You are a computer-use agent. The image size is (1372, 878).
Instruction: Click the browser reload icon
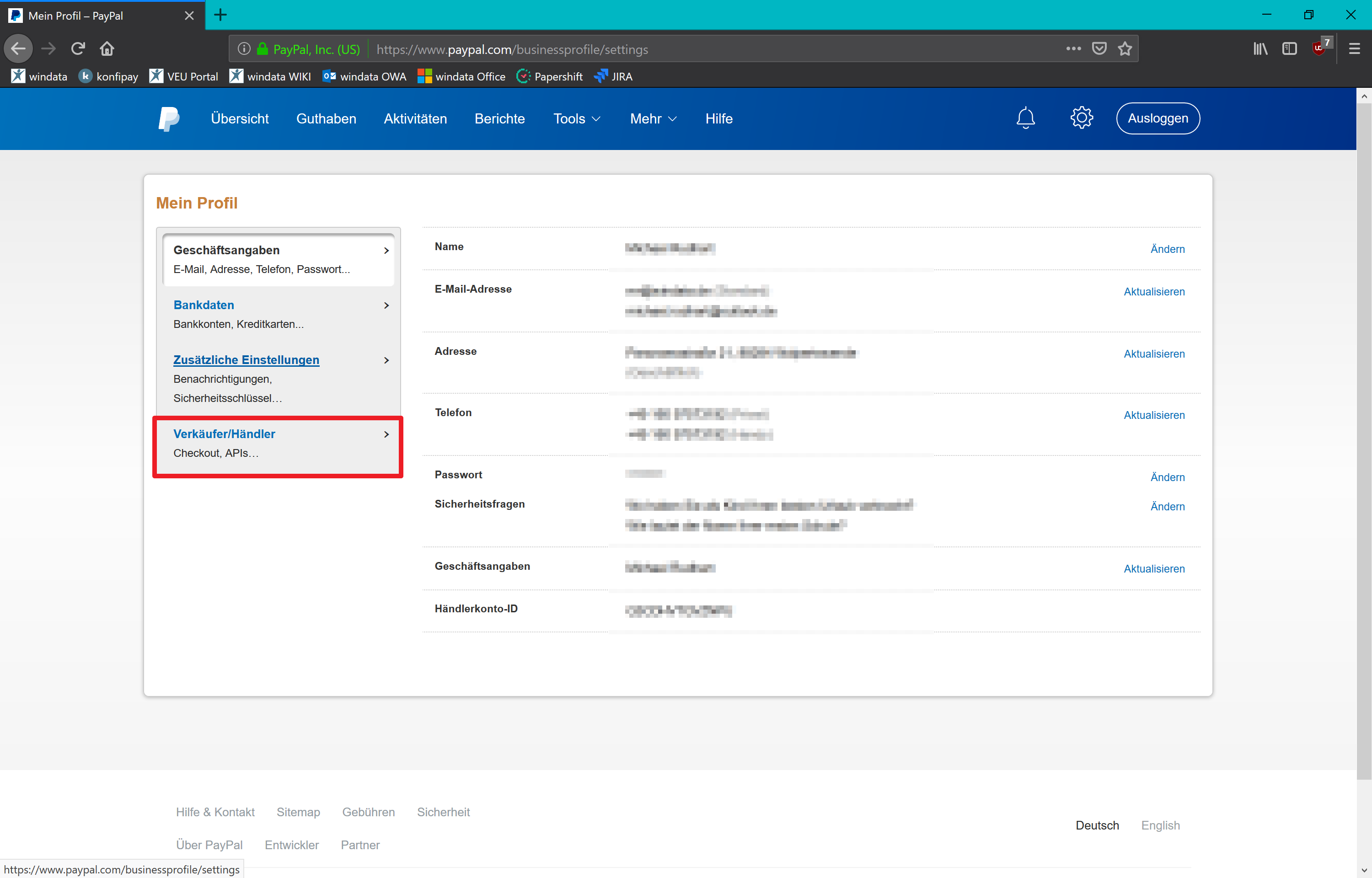(x=78, y=48)
